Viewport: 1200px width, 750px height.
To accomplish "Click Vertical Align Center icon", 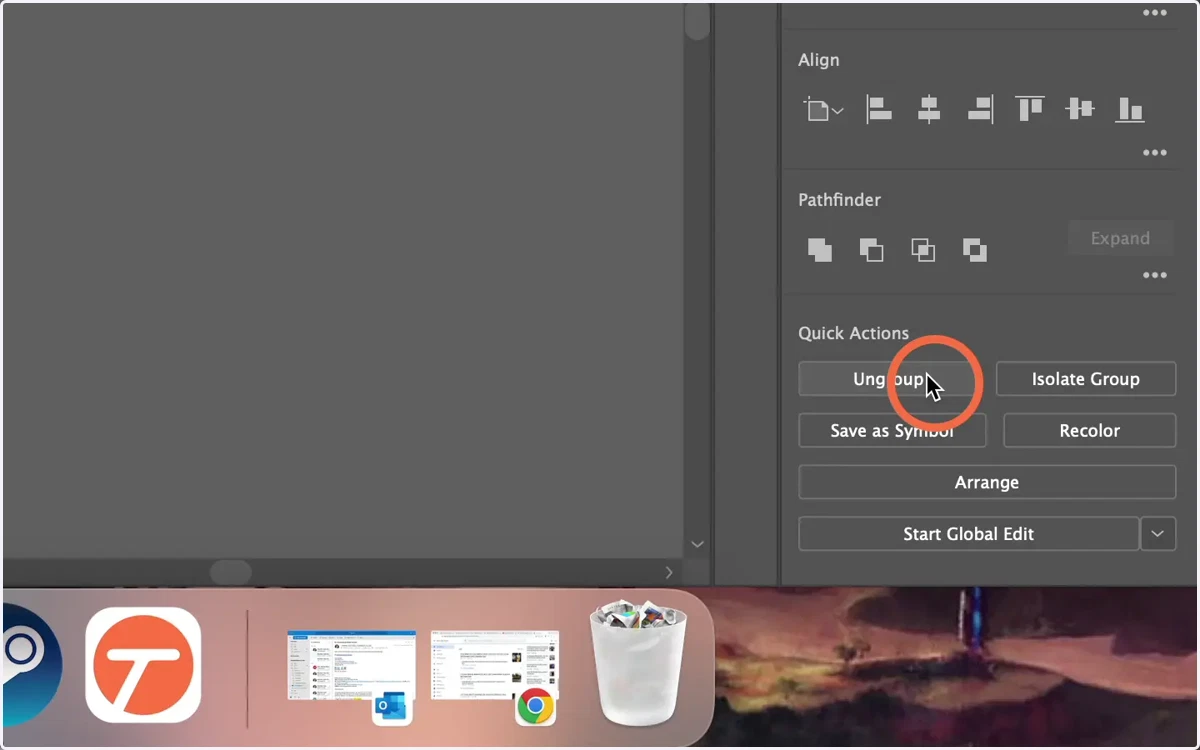I will [x=1080, y=109].
